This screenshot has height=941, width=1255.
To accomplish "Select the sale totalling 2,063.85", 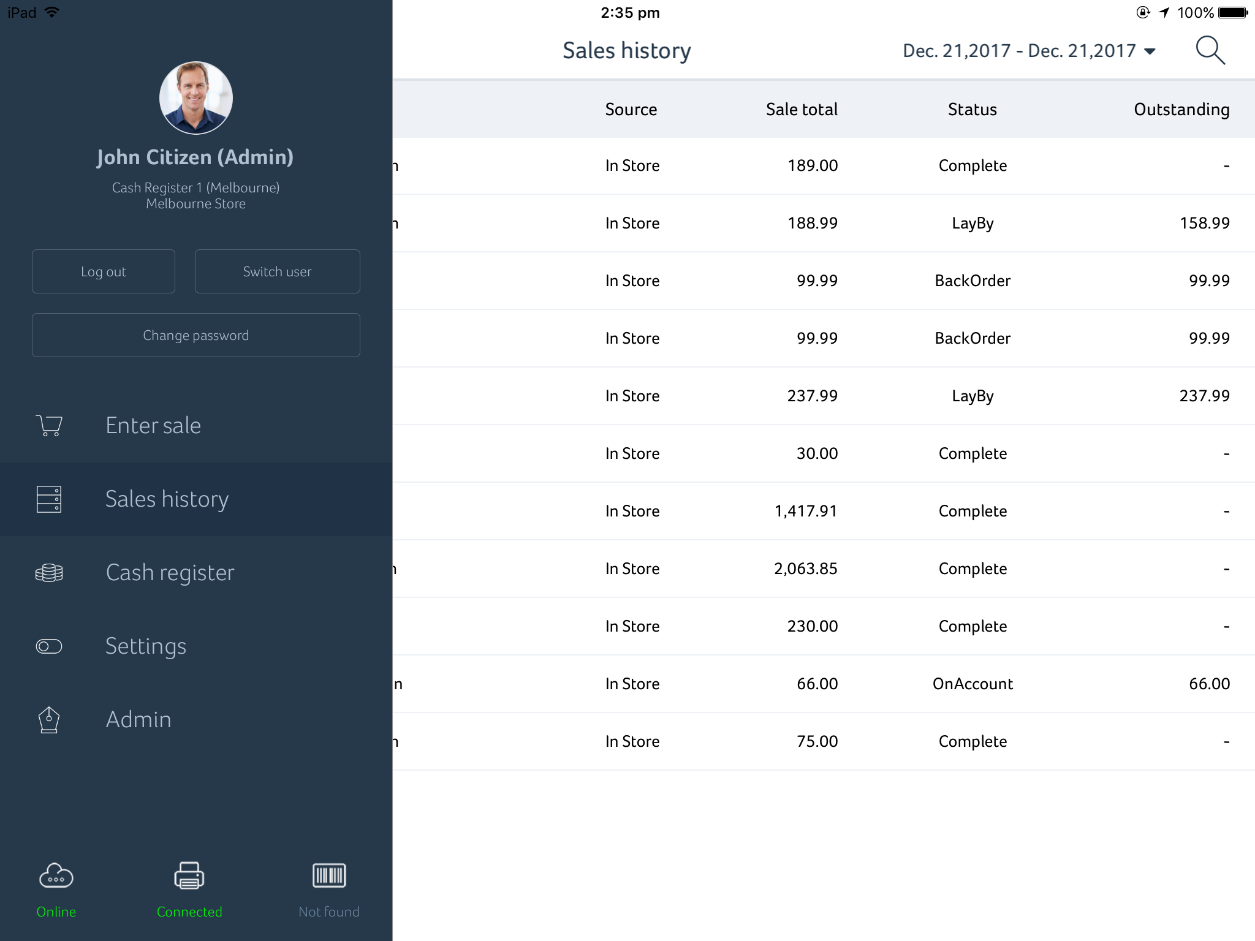I will click(806, 569).
